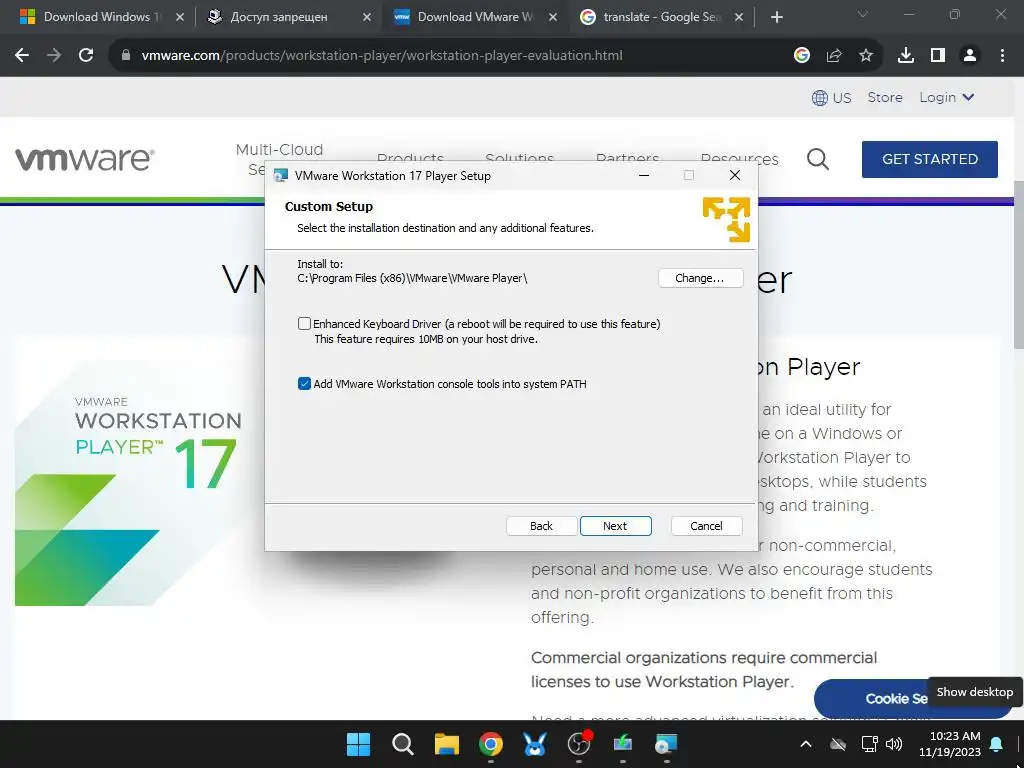Screen dimensions: 1024x768
Task: Click the Chrome taskbar icon
Action: [x=490, y=744]
